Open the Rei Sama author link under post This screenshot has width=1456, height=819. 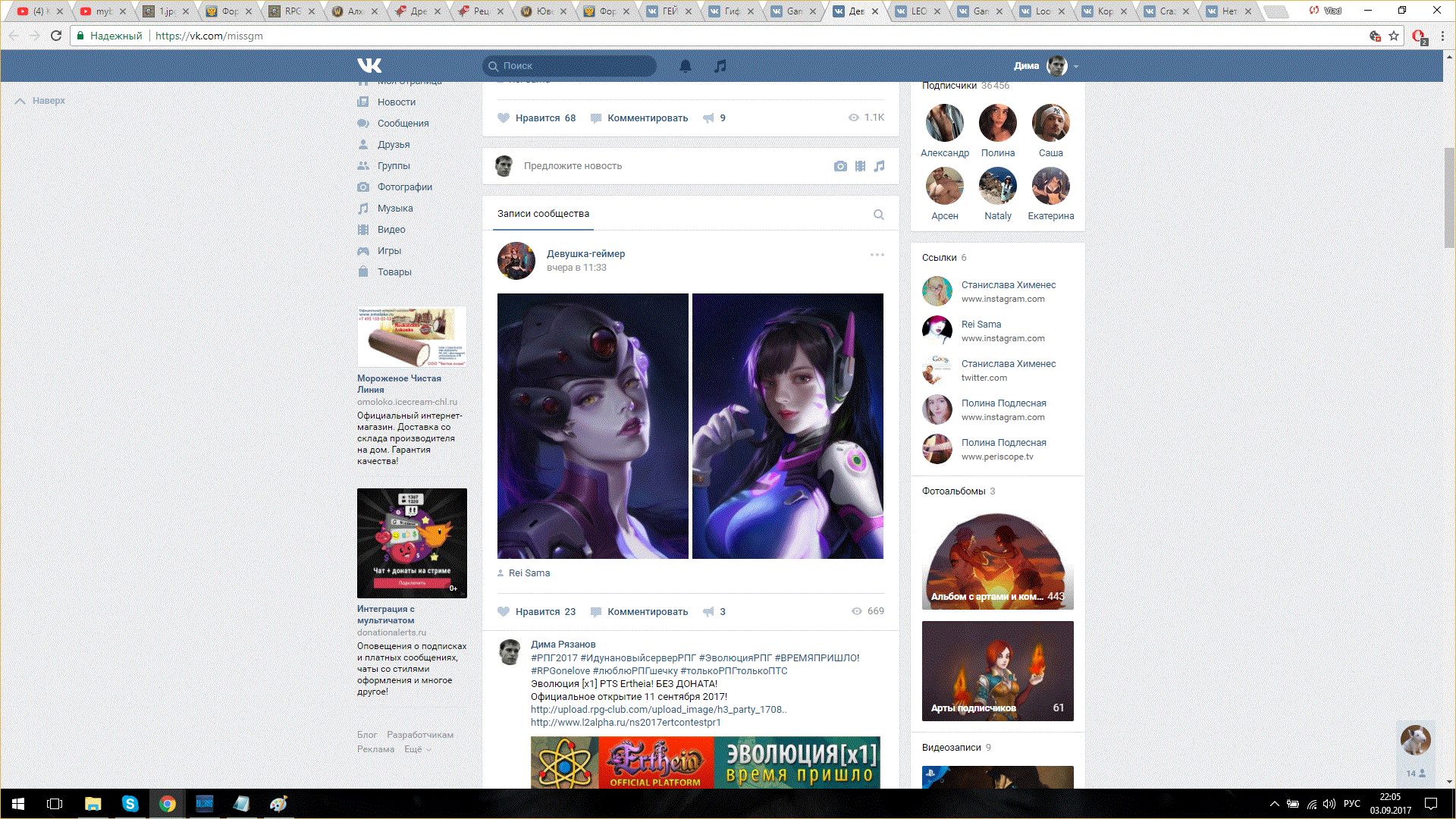coord(529,573)
